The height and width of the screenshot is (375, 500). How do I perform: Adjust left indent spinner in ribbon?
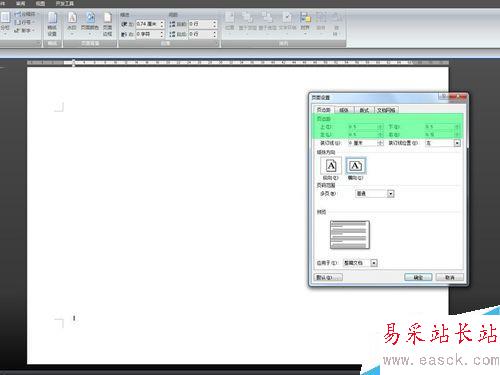162,24
